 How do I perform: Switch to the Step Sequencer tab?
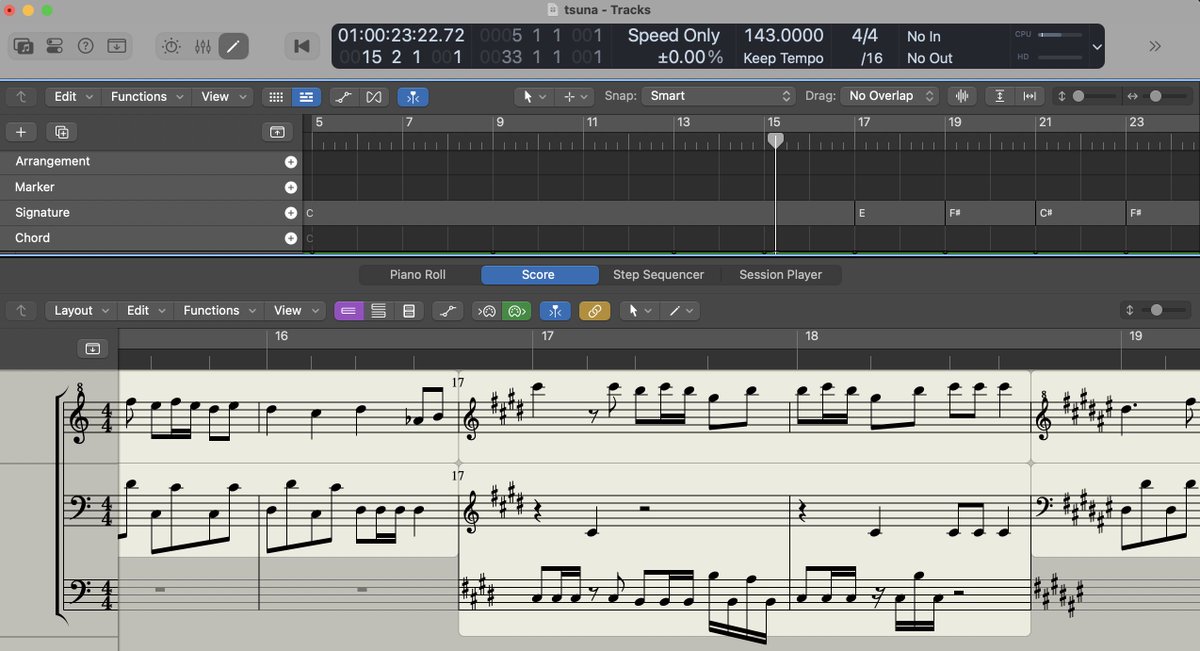(x=658, y=275)
